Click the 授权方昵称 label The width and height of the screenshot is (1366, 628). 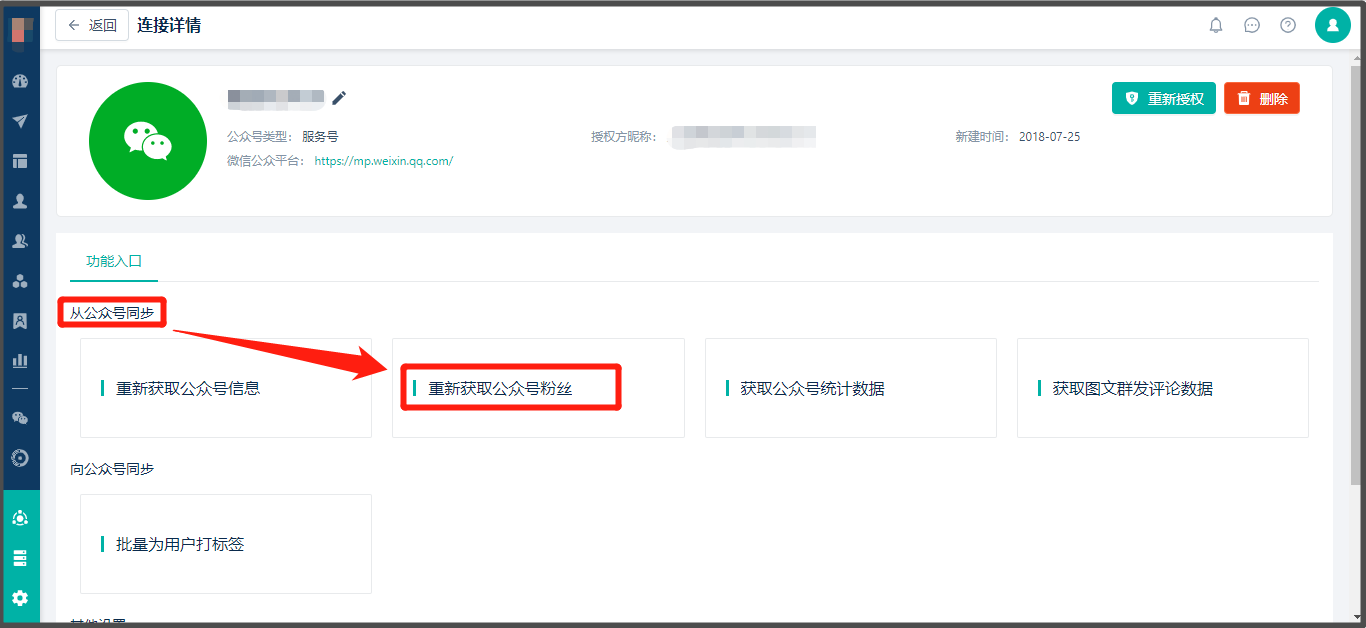coord(624,137)
